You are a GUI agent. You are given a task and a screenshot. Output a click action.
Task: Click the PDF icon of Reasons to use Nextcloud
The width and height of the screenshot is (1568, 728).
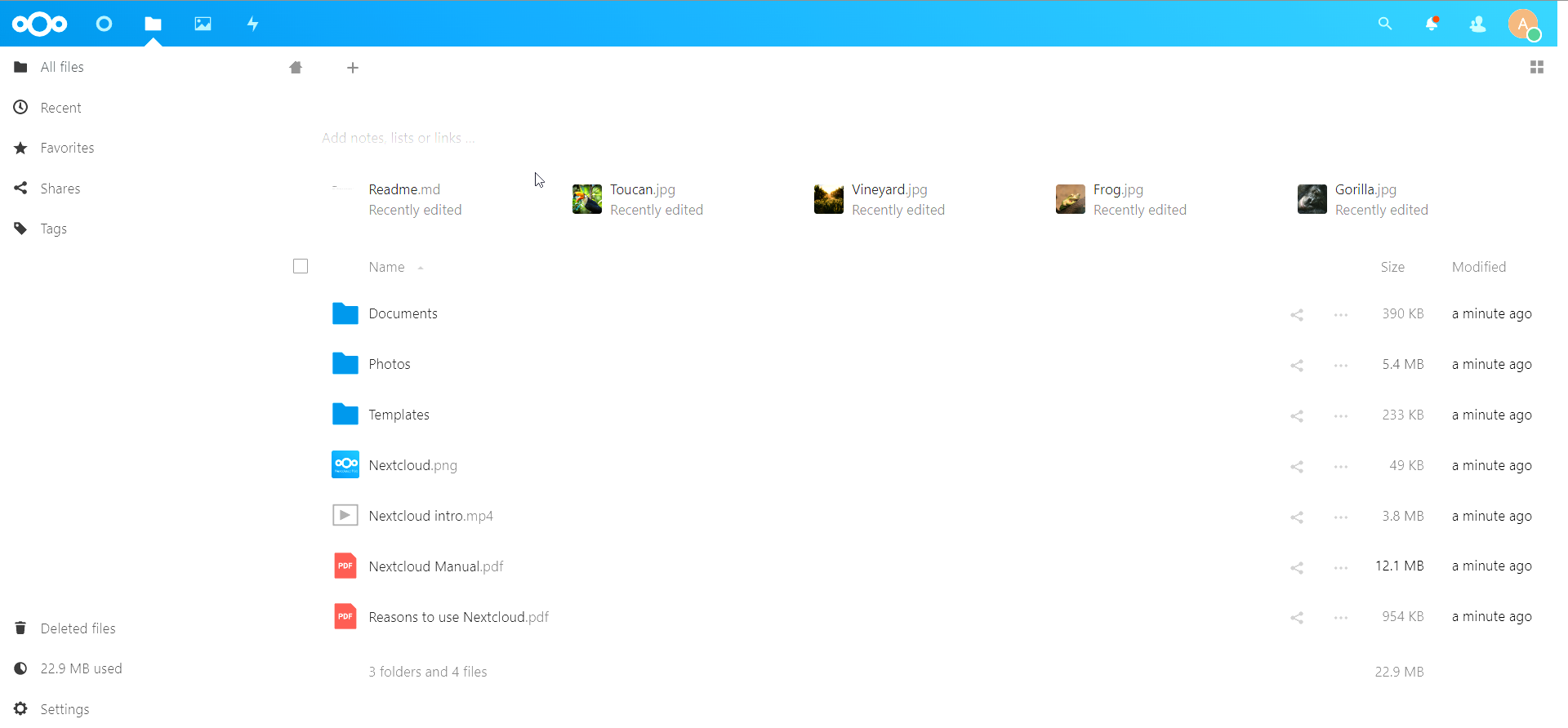point(345,616)
